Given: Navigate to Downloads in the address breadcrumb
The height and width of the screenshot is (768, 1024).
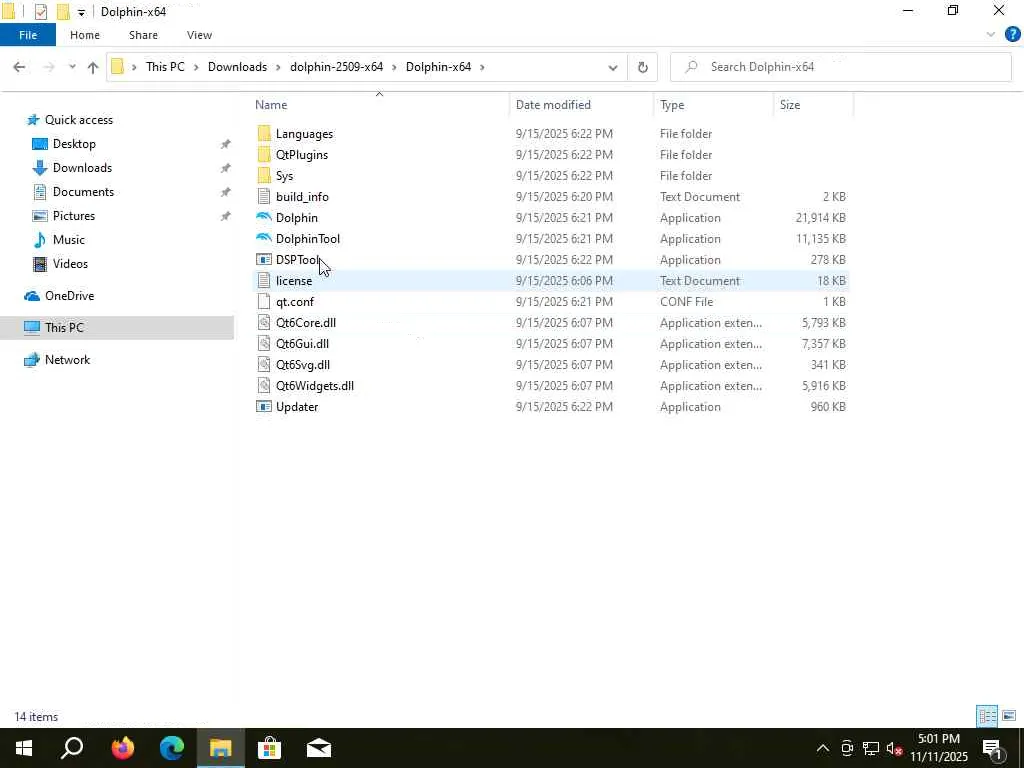Looking at the screenshot, I should tap(237, 67).
